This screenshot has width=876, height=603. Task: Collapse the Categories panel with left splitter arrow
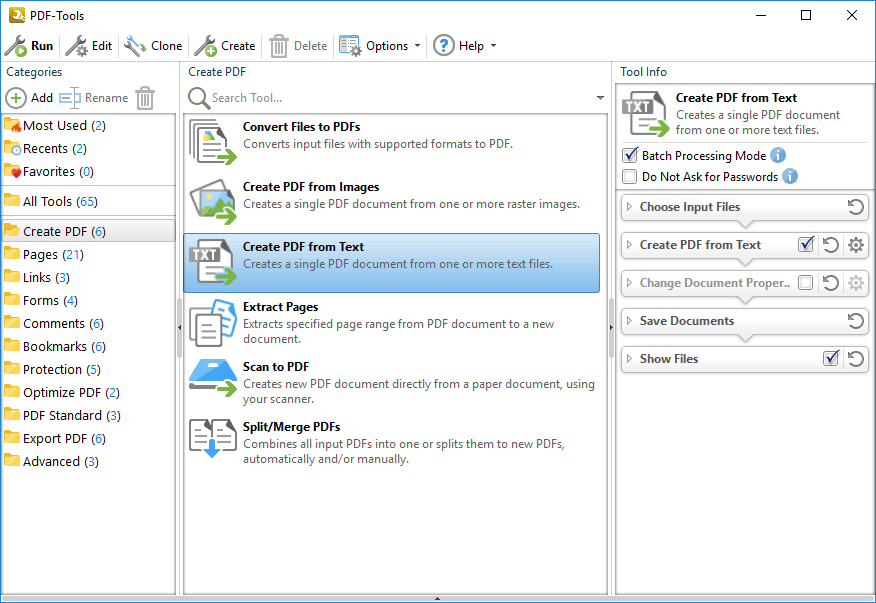(x=179, y=327)
